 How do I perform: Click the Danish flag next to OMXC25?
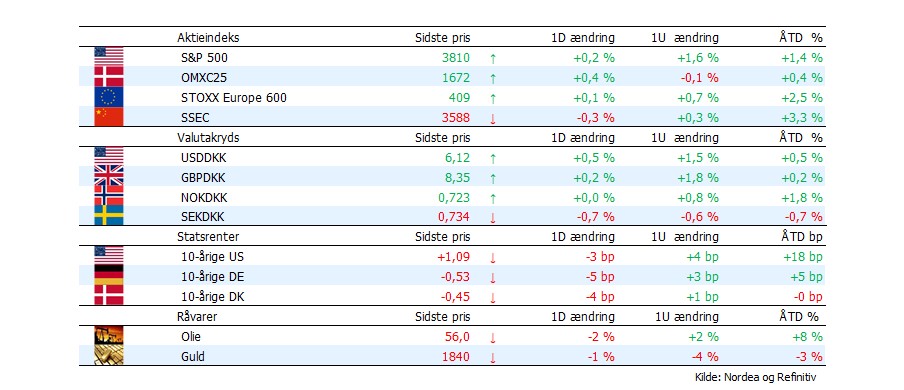(109, 77)
